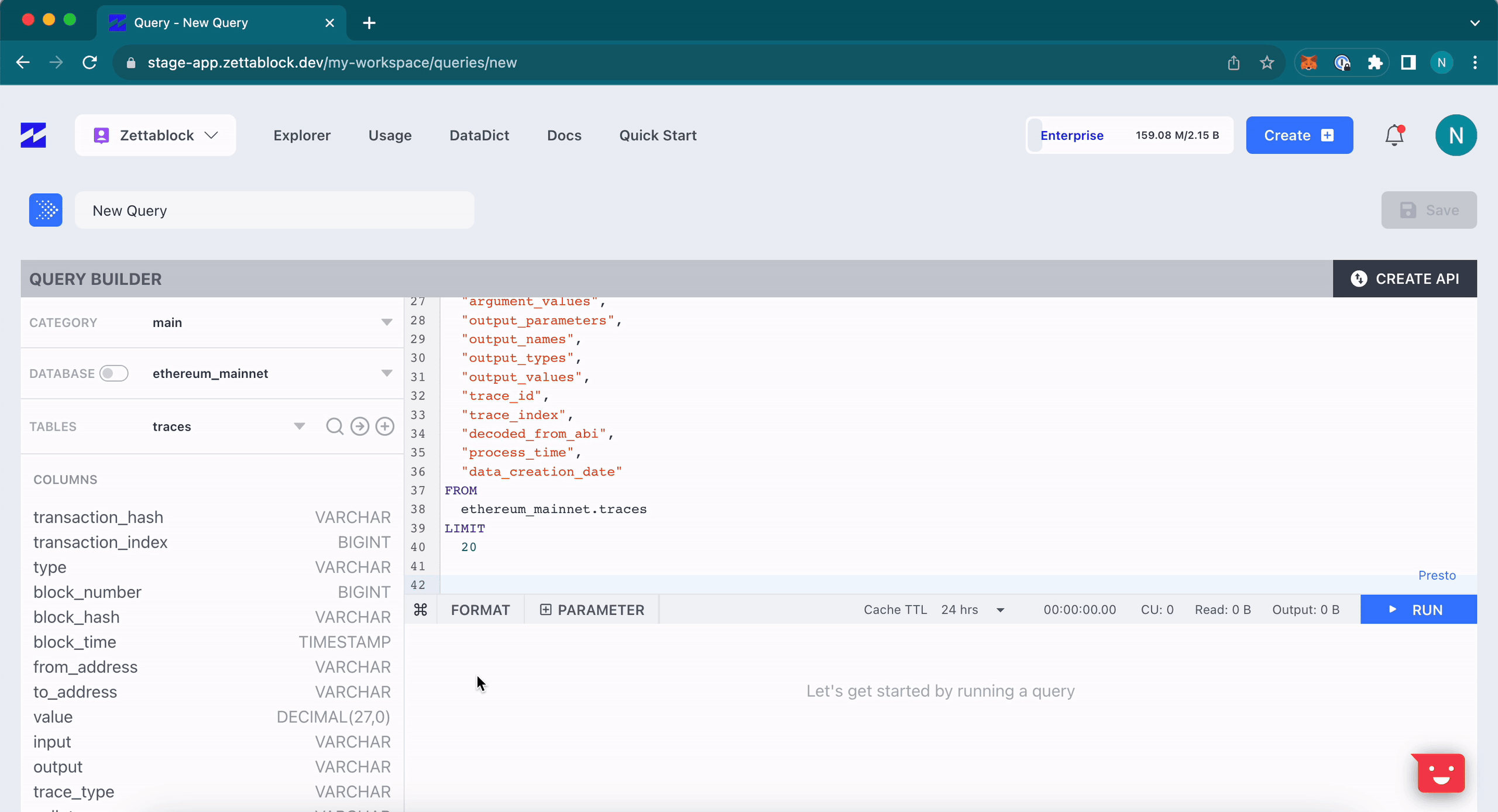Image resolution: width=1498 pixels, height=812 pixels.
Task: Expand the ethereum_mainnet database dropdown
Action: pyautogui.click(x=386, y=373)
